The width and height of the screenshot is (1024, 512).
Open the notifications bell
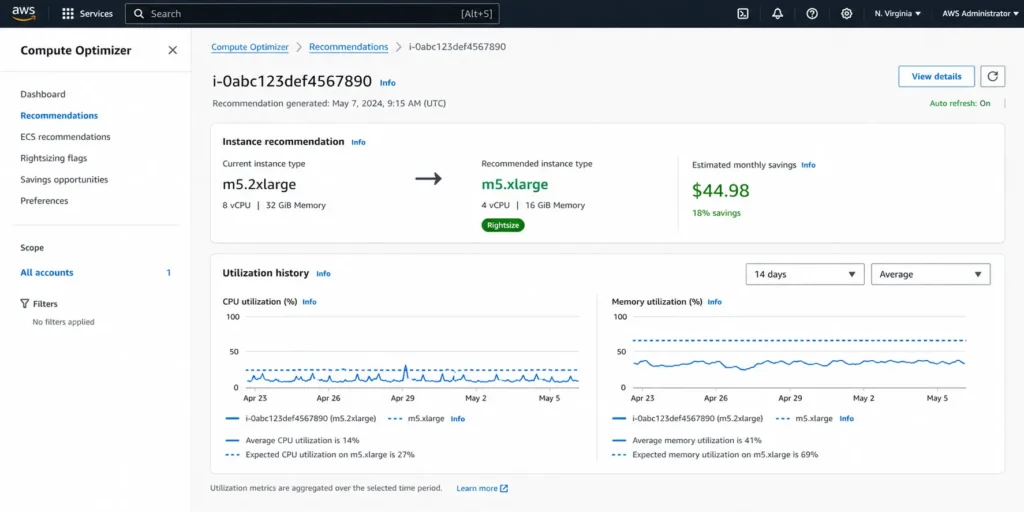point(777,14)
